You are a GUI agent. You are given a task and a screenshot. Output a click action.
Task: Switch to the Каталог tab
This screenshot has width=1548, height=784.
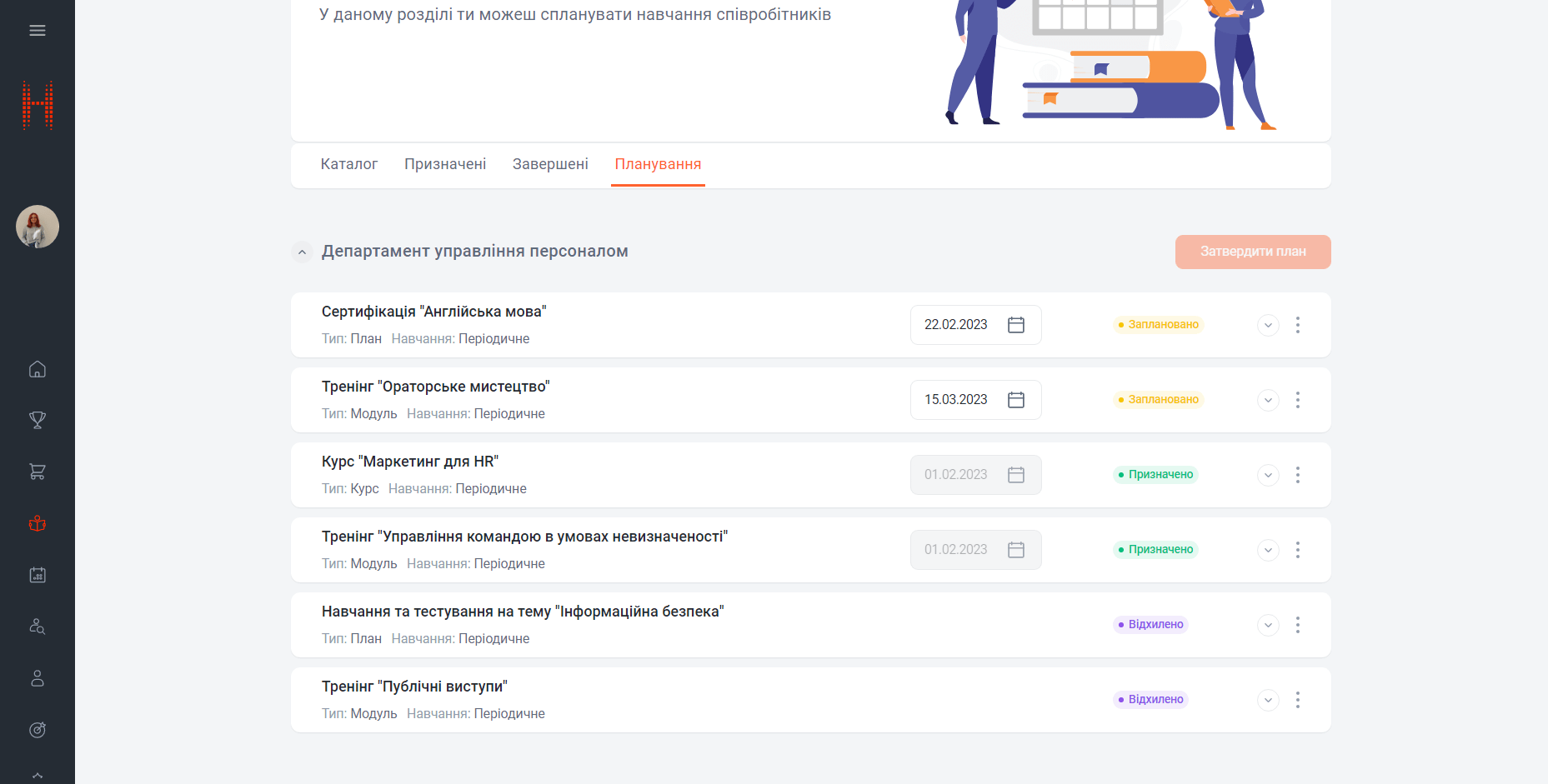pos(348,164)
